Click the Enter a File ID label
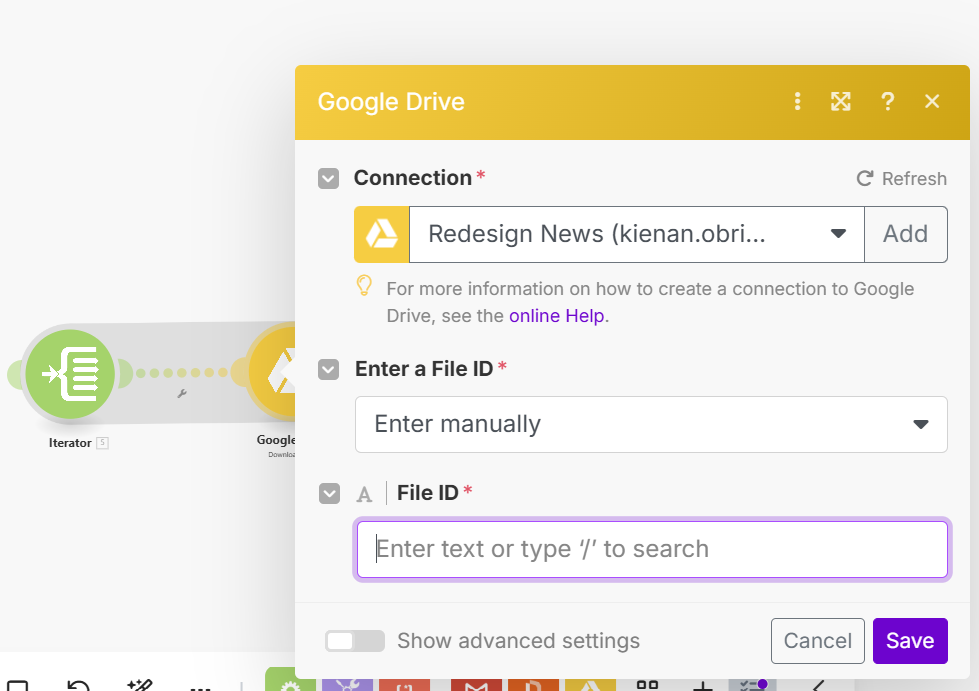 [424, 369]
